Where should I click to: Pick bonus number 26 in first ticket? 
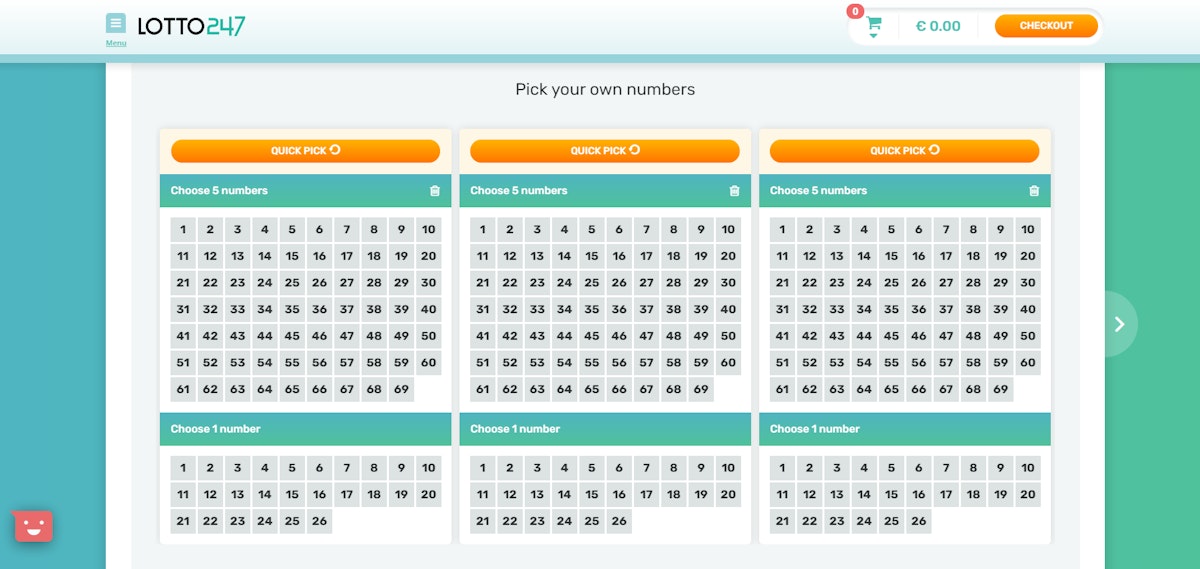pos(319,521)
